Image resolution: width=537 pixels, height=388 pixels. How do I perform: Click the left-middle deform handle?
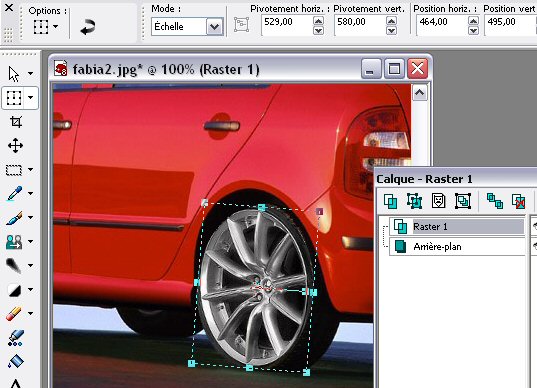[197, 283]
